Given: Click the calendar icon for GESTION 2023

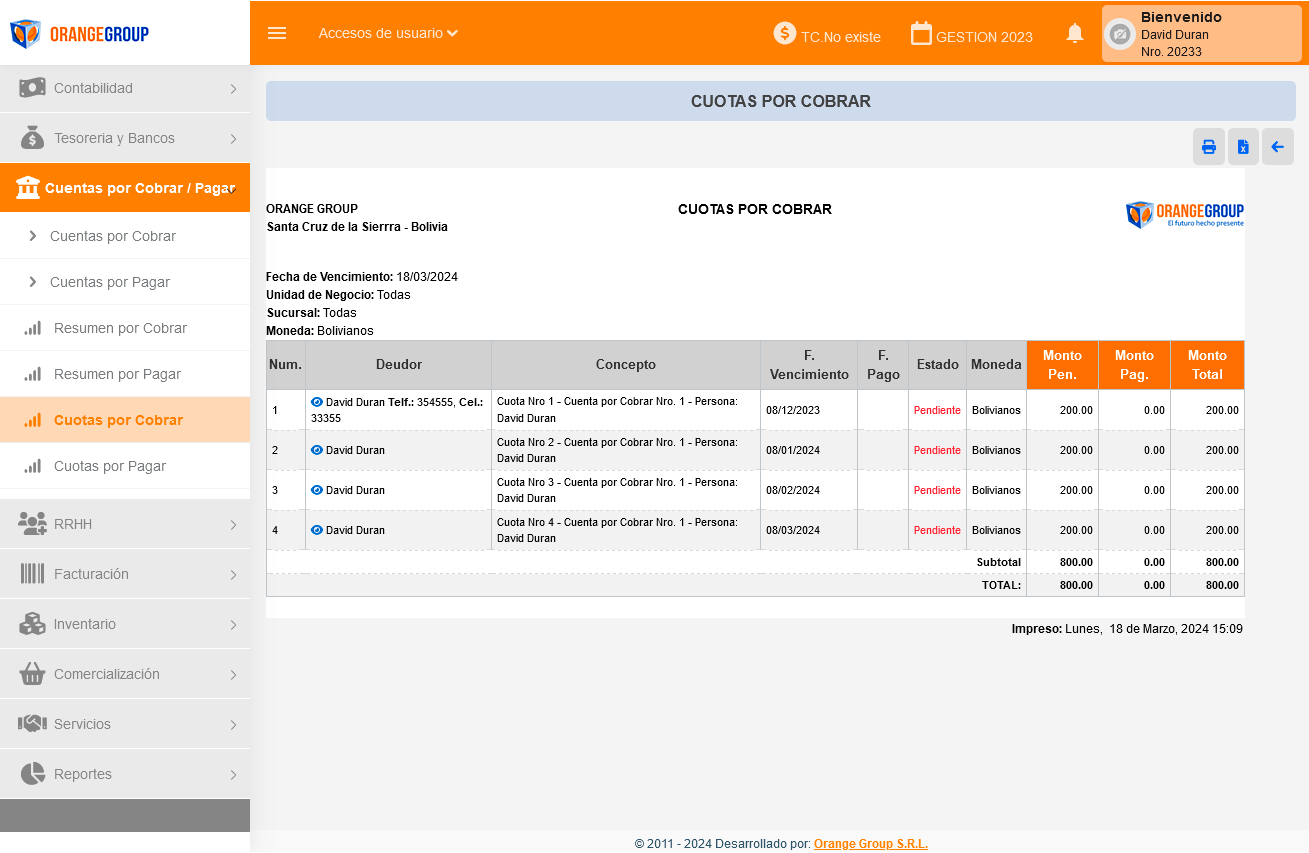Looking at the screenshot, I should 921,34.
